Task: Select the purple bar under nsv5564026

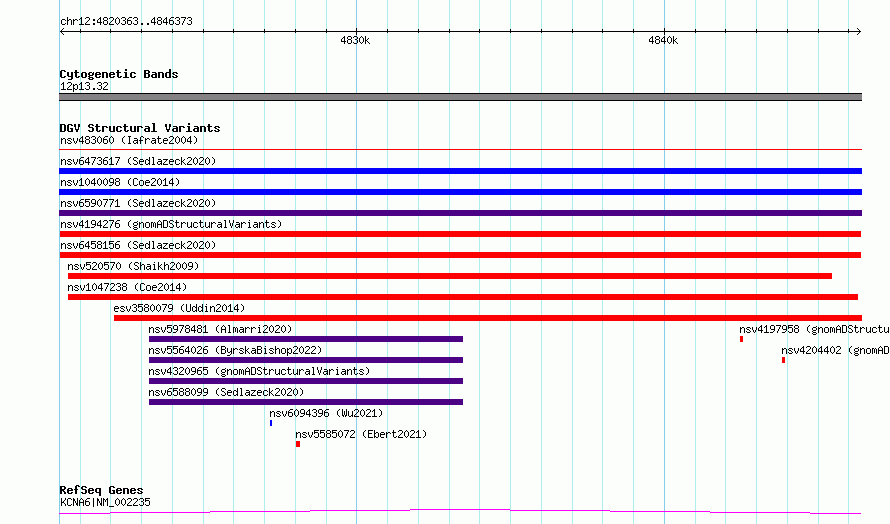Action: pos(306,360)
